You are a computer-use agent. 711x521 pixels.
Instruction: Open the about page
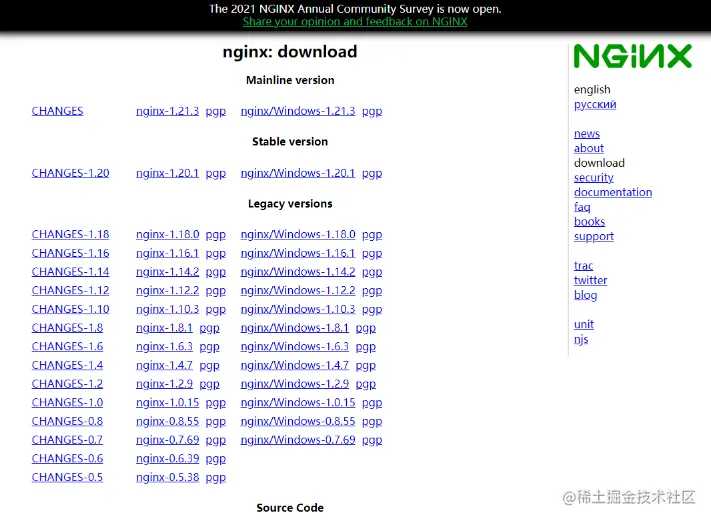589,148
